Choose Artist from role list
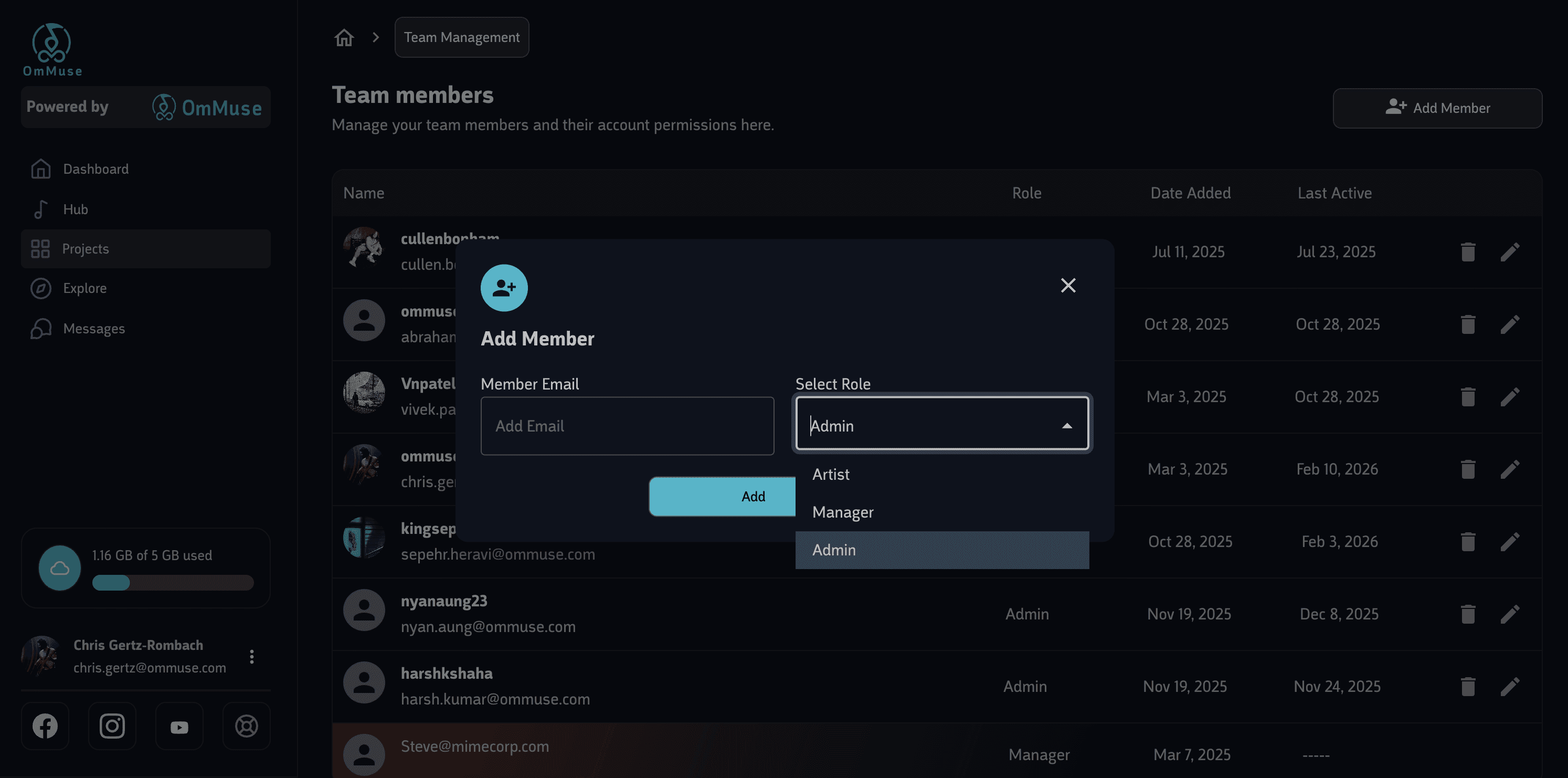The width and height of the screenshot is (1568, 778). (830, 474)
